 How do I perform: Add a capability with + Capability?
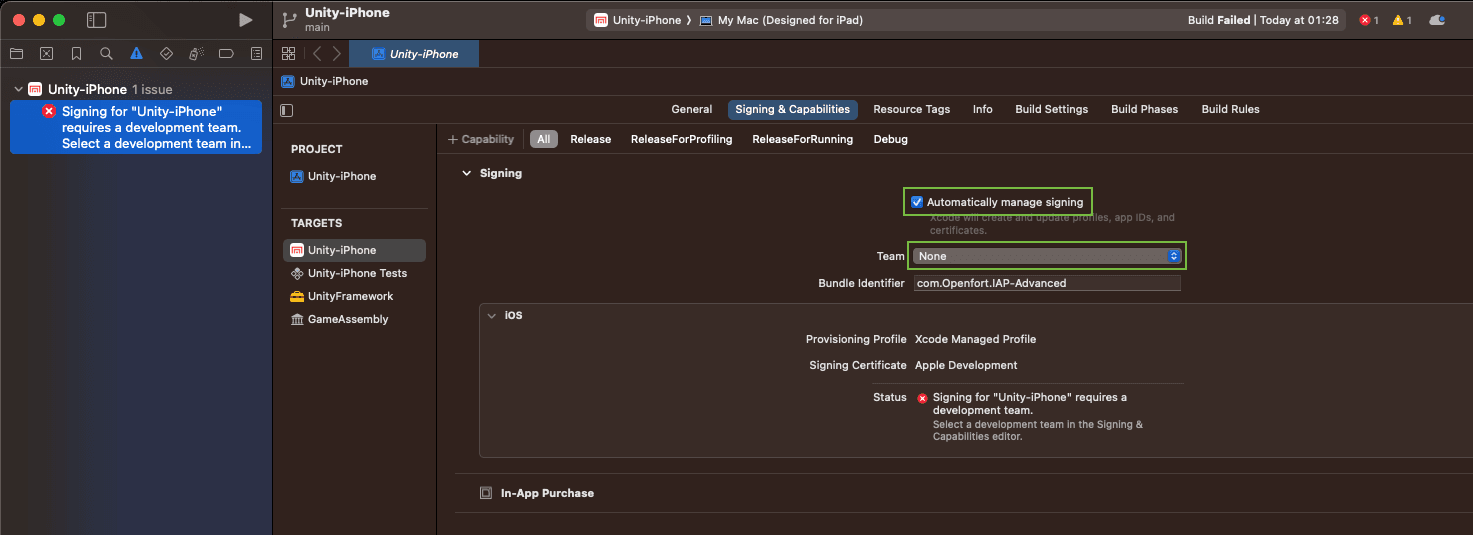(x=481, y=139)
